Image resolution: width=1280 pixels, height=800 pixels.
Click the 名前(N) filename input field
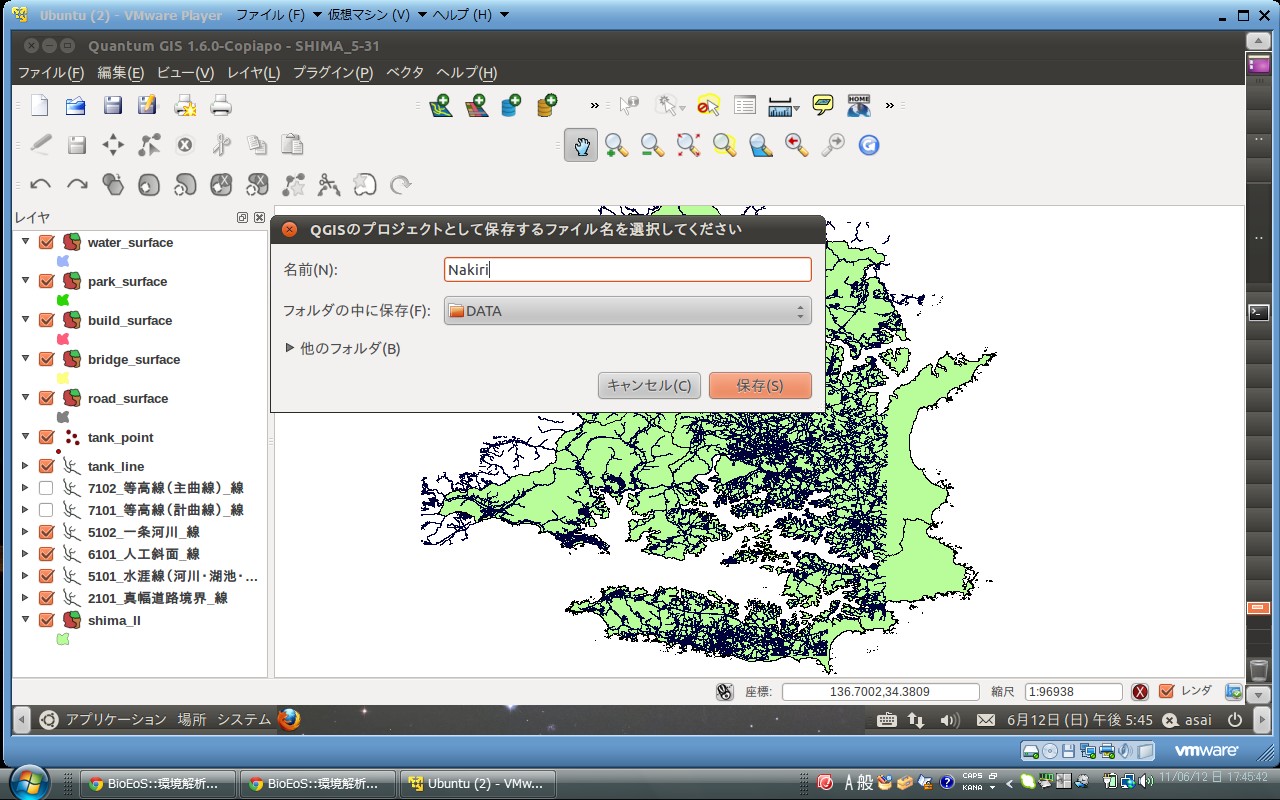(x=628, y=270)
